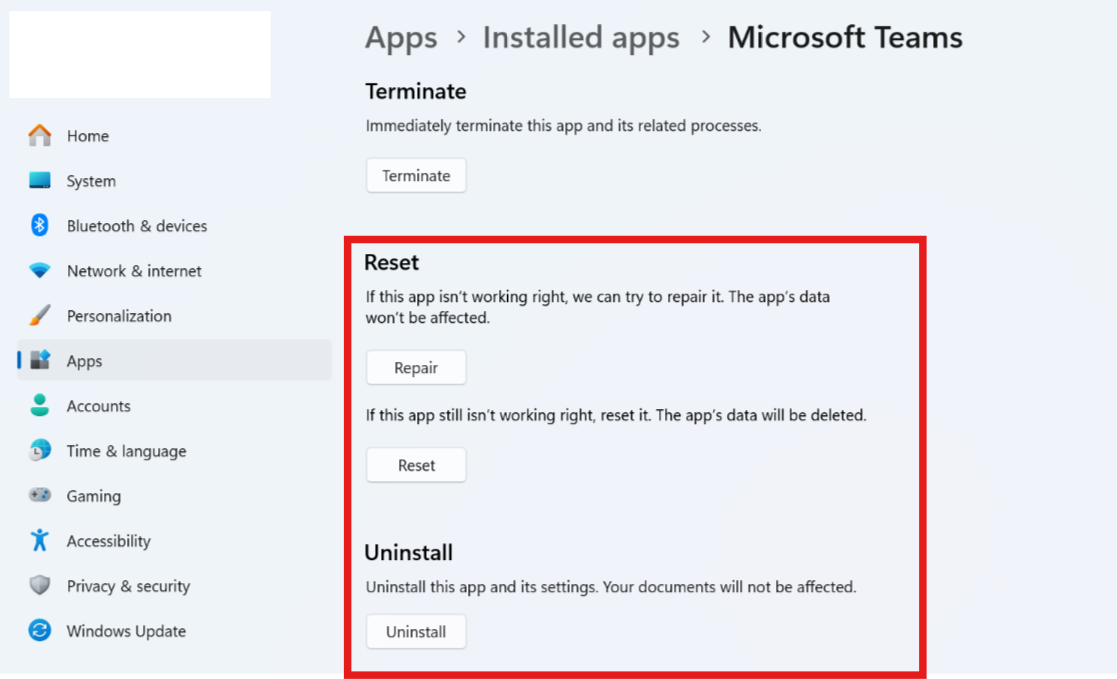
Task: Click the Apps icon in sidebar
Action: [x=40, y=361]
